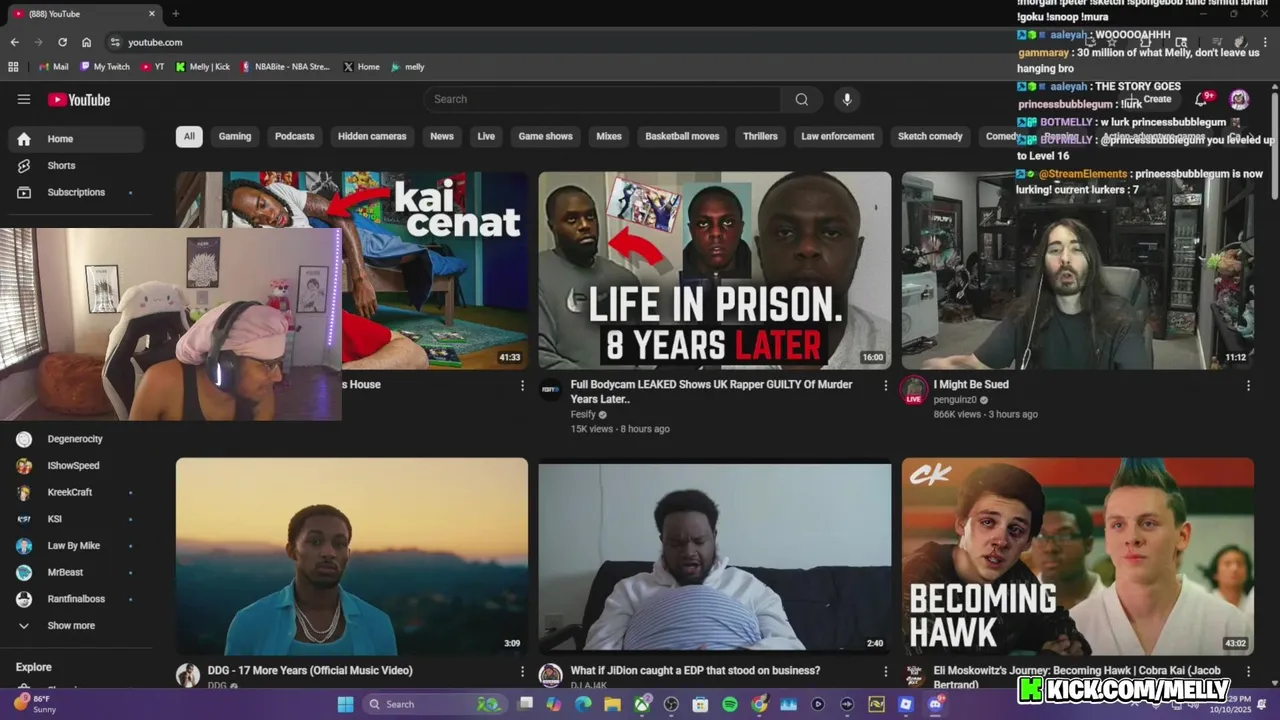The image size is (1280, 720).
Task: Open MrBeast subscription channel
Action: pyautogui.click(x=76, y=572)
